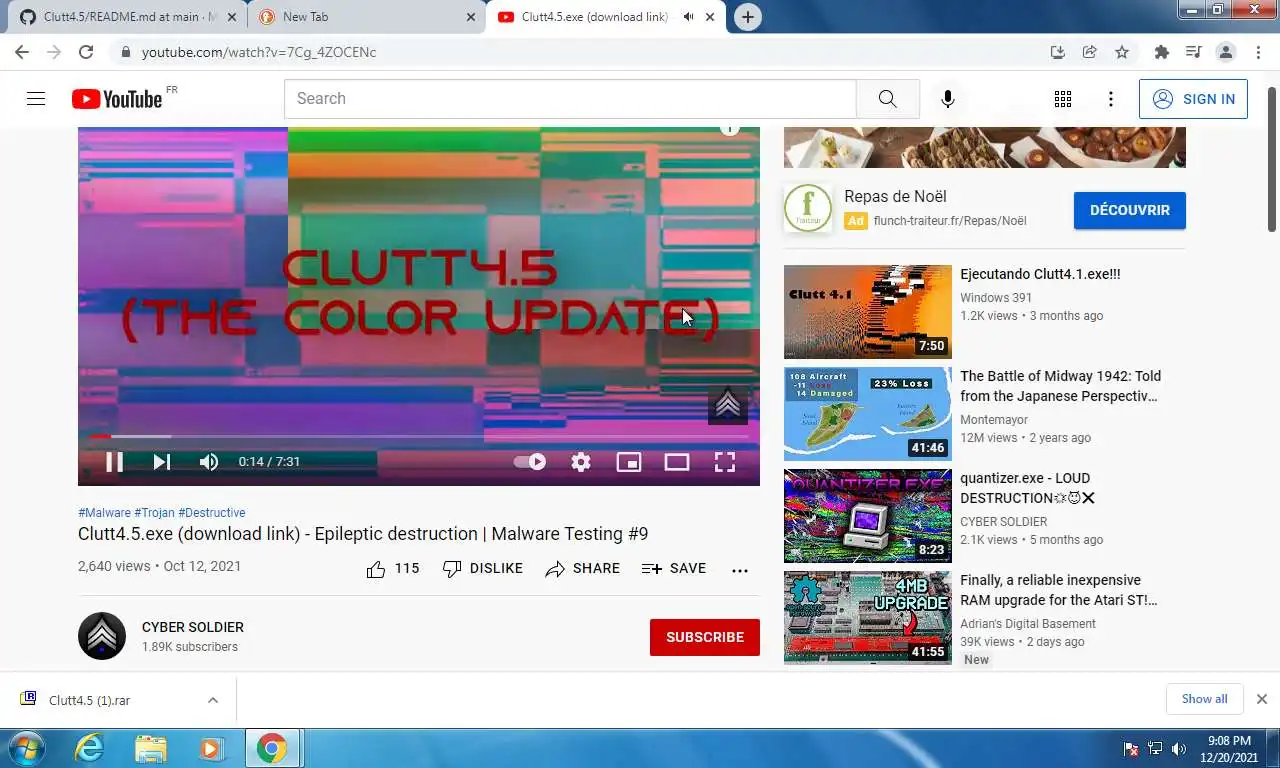Click the DISLIKE button
The image size is (1280, 768).
coord(483,569)
